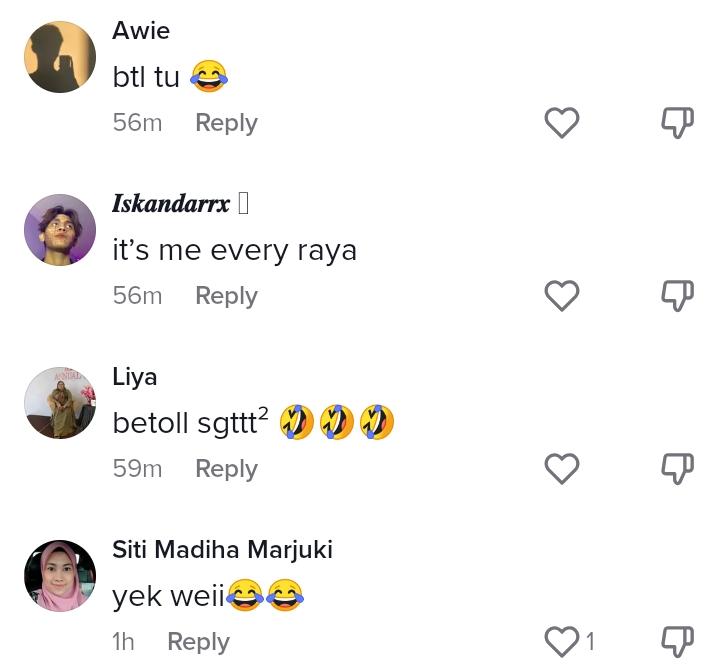Click the username Awie
Image resolution: width=720 pixels, height=665 pixels.
(141, 31)
